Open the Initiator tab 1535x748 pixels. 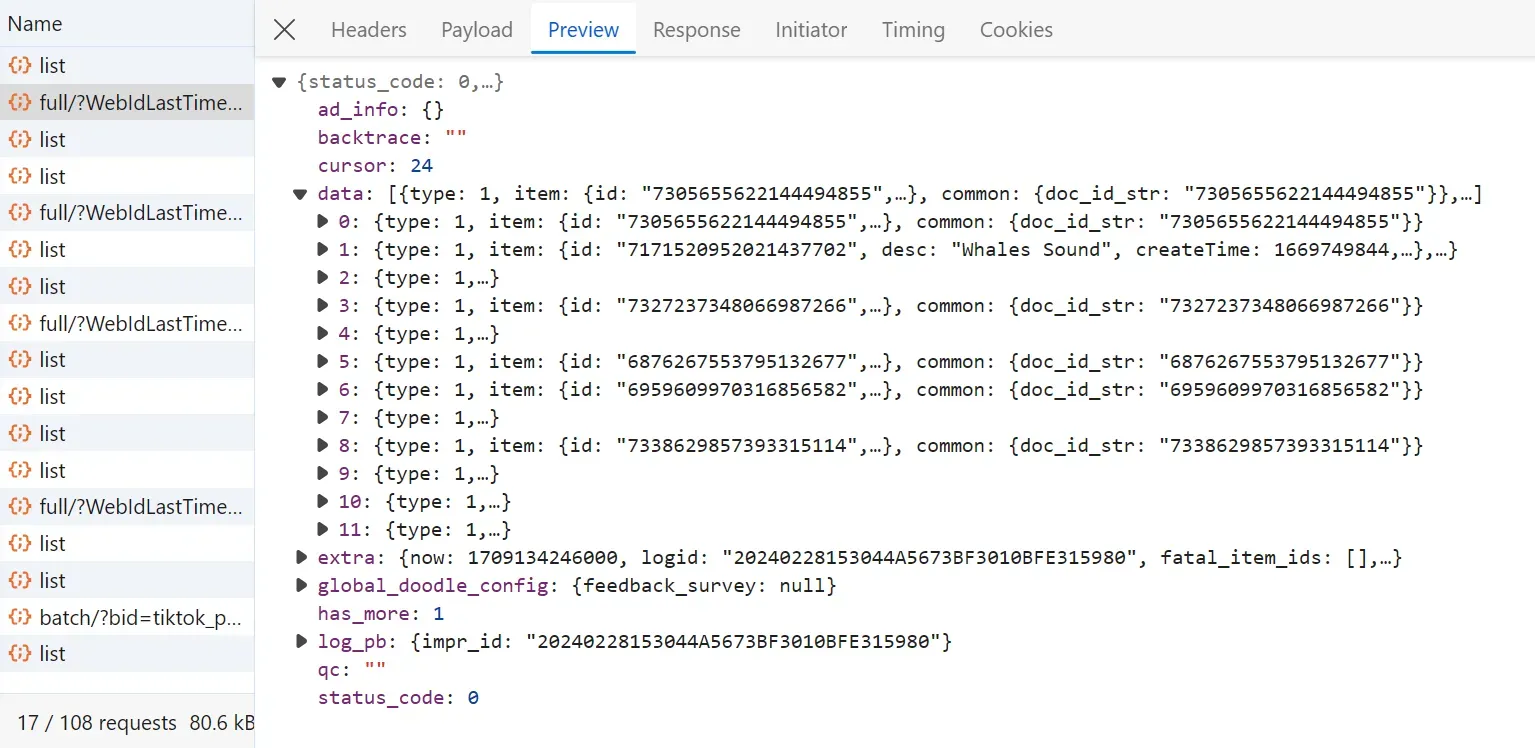click(x=810, y=29)
